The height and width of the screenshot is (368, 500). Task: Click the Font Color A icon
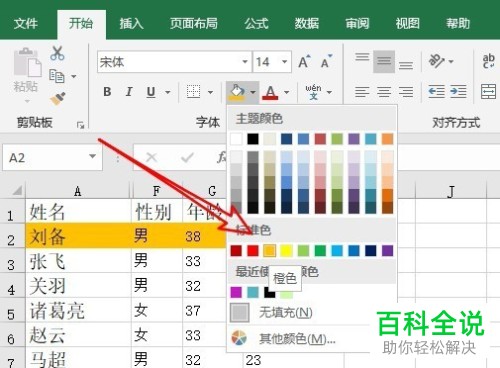click(270, 92)
